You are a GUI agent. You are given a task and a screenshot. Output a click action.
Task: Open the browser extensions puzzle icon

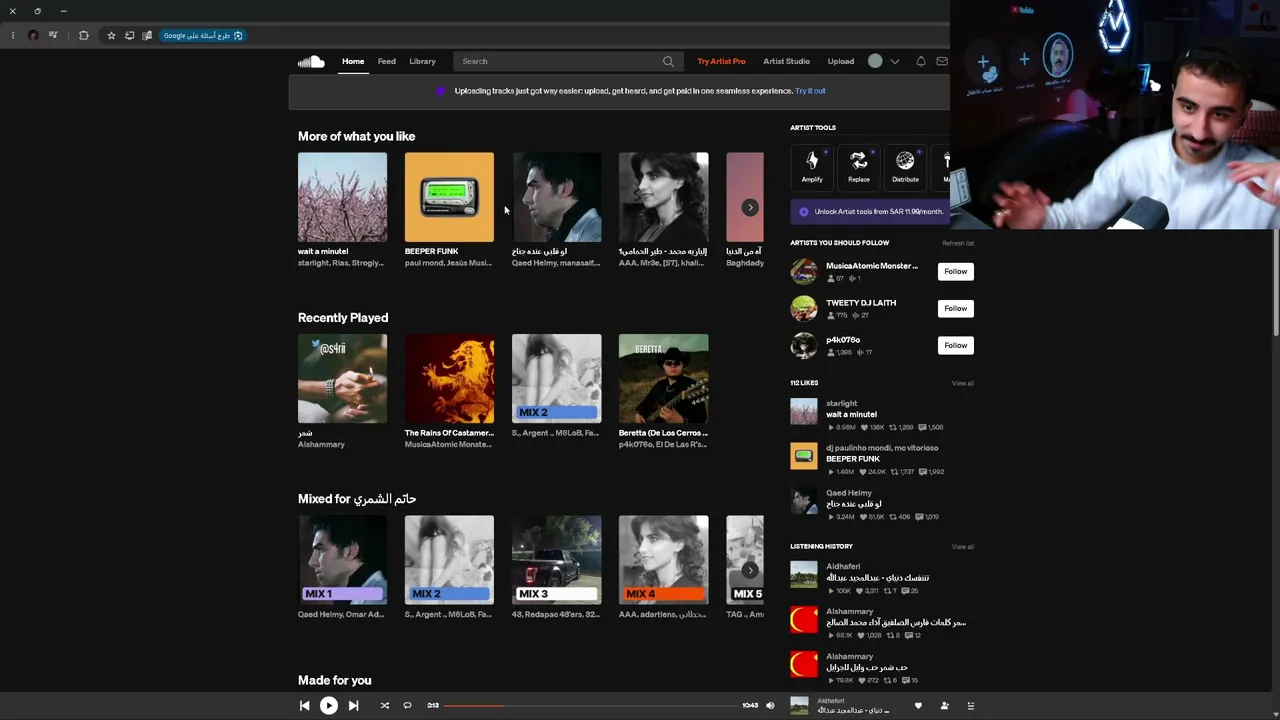click(84, 36)
